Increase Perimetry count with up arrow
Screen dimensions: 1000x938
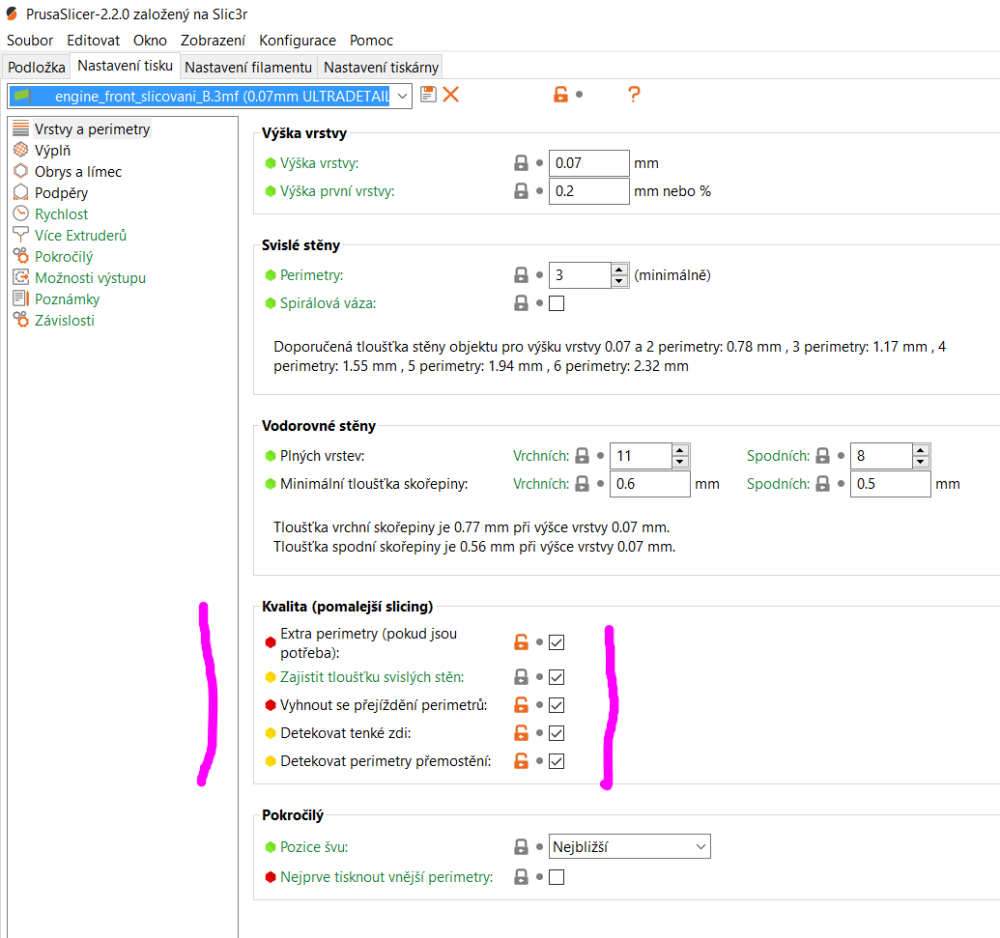pyautogui.click(x=621, y=269)
